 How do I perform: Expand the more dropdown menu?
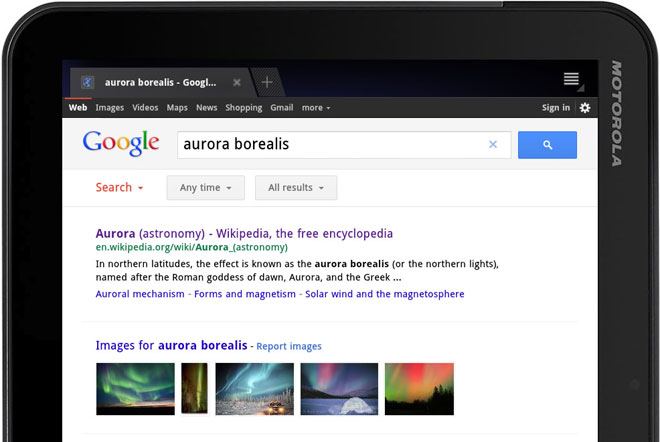point(316,108)
